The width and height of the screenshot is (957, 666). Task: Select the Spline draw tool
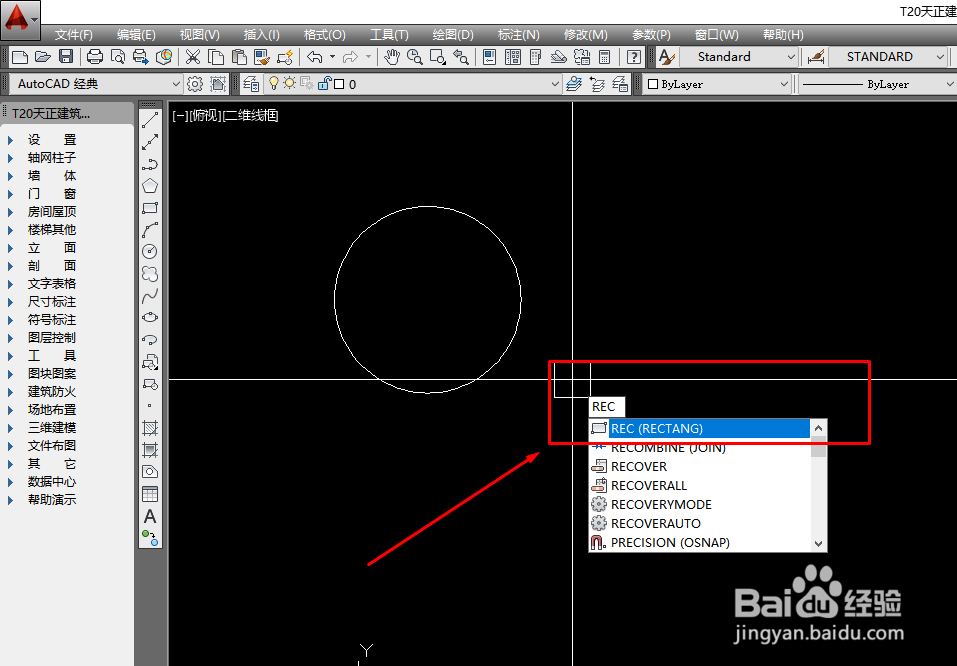click(x=150, y=296)
